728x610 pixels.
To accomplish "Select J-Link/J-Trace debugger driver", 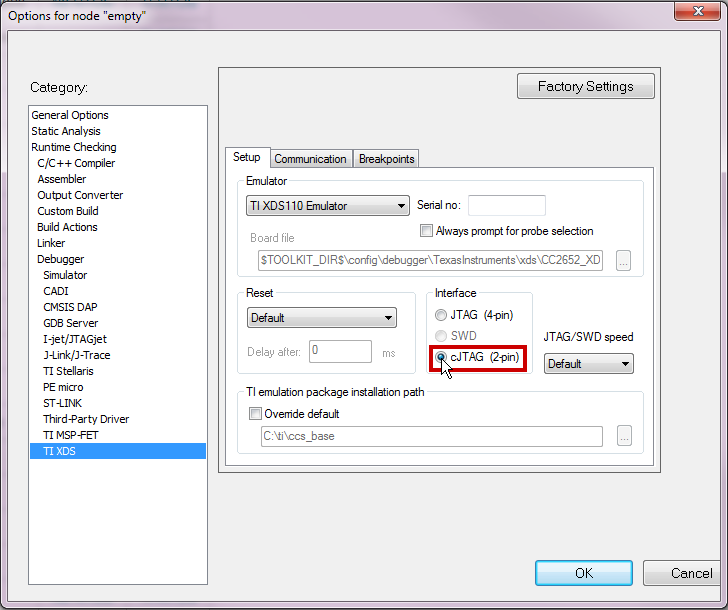I will 76,355.
